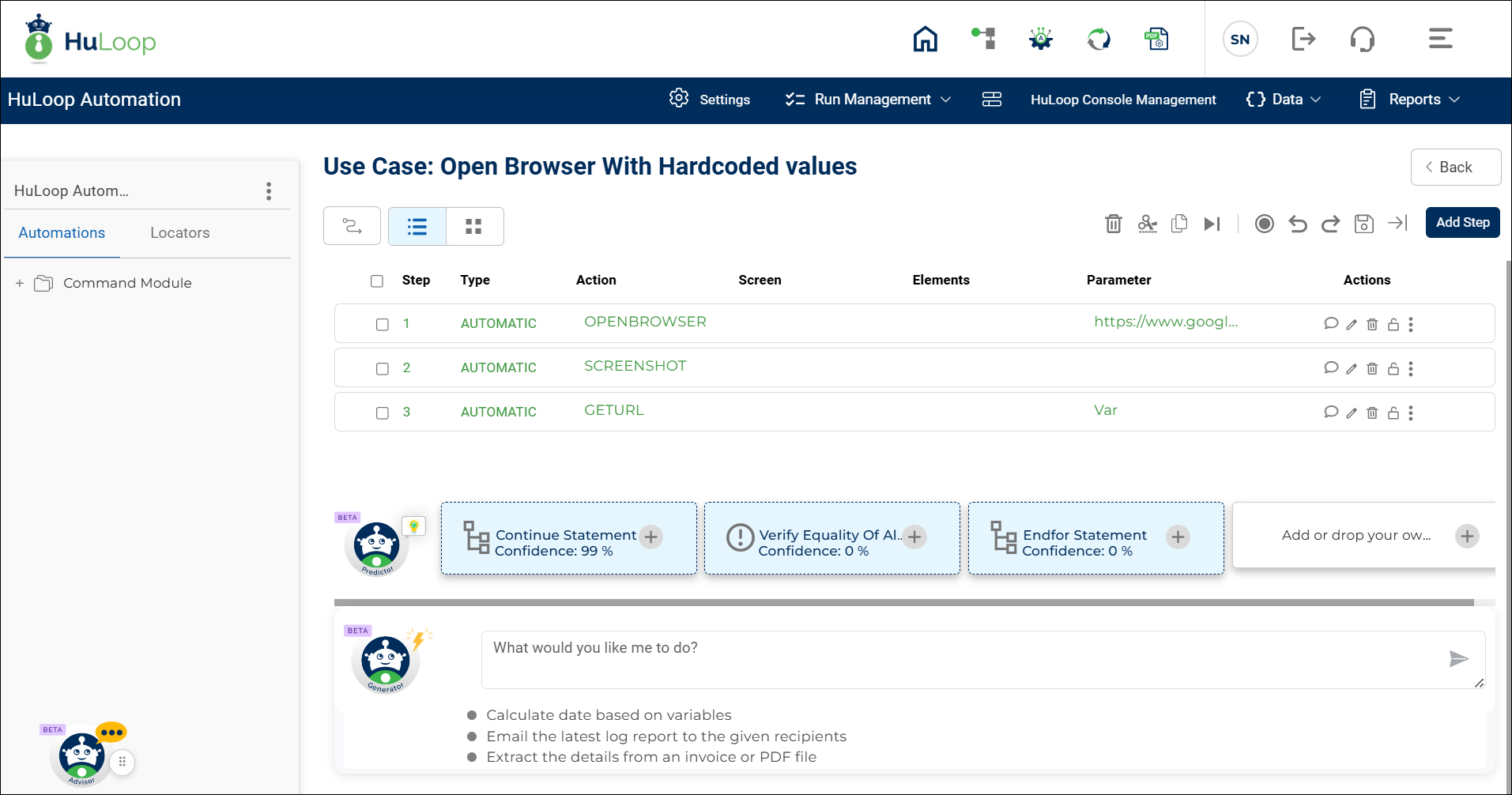
Task: Click the record button in the toolbar
Action: (1264, 224)
